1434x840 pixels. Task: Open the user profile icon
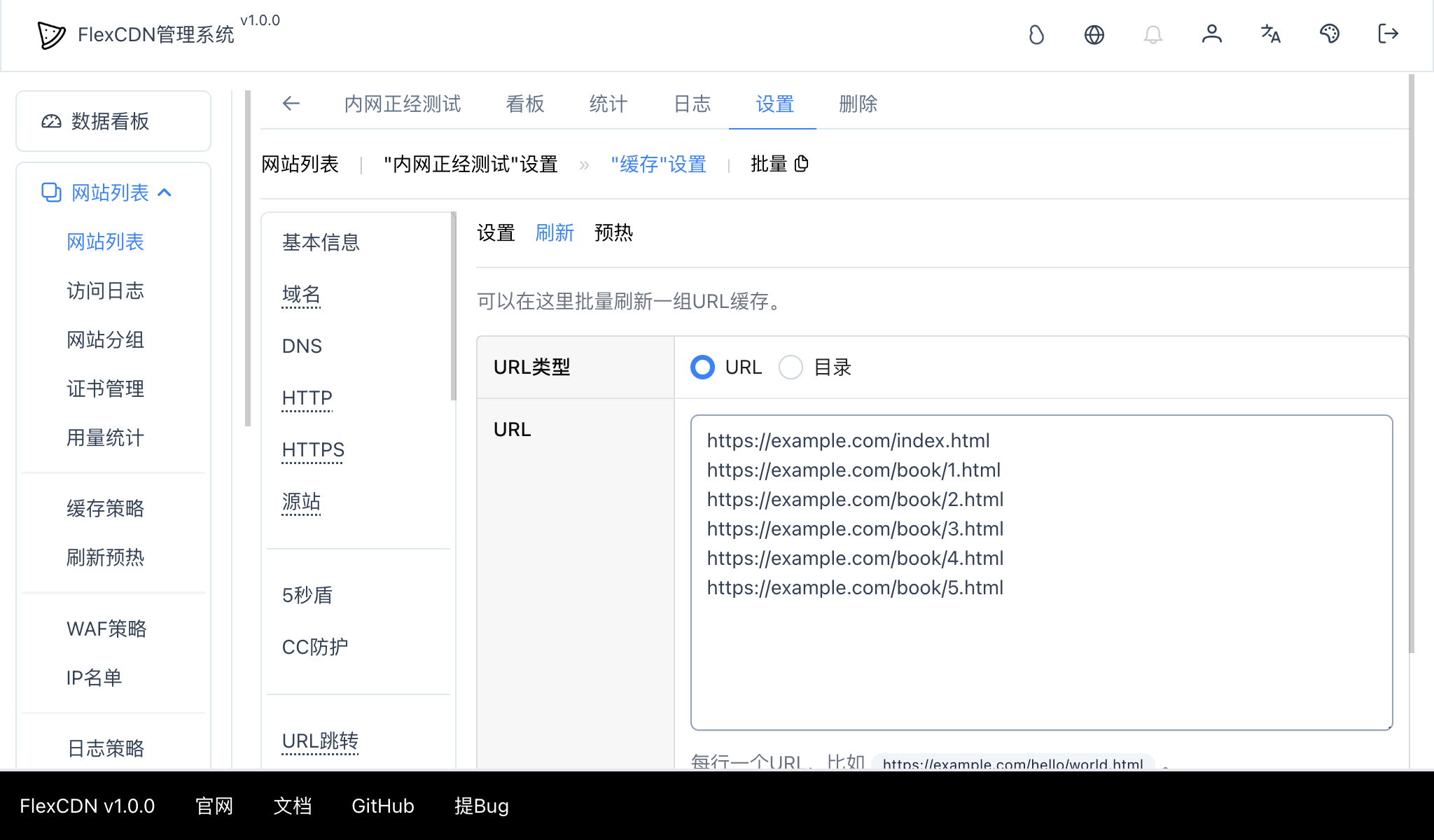pyautogui.click(x=1212, y=34)
